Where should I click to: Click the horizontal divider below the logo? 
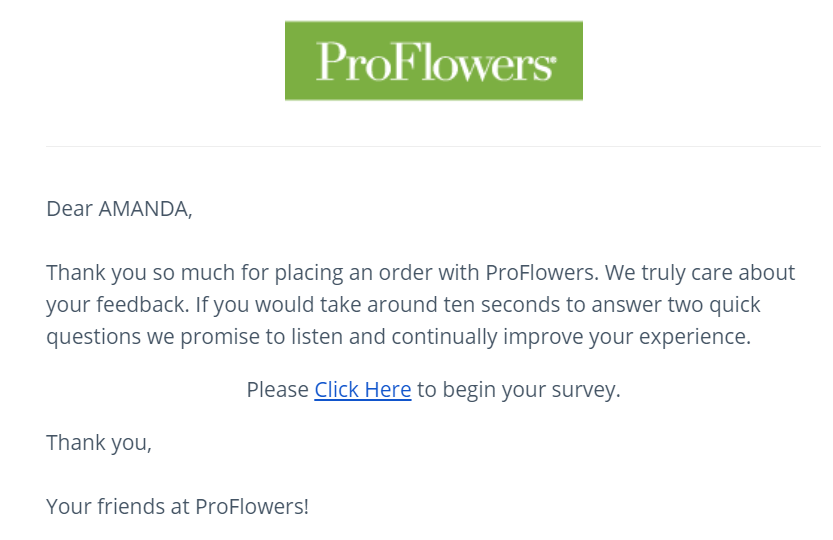[x=433, y=147]
